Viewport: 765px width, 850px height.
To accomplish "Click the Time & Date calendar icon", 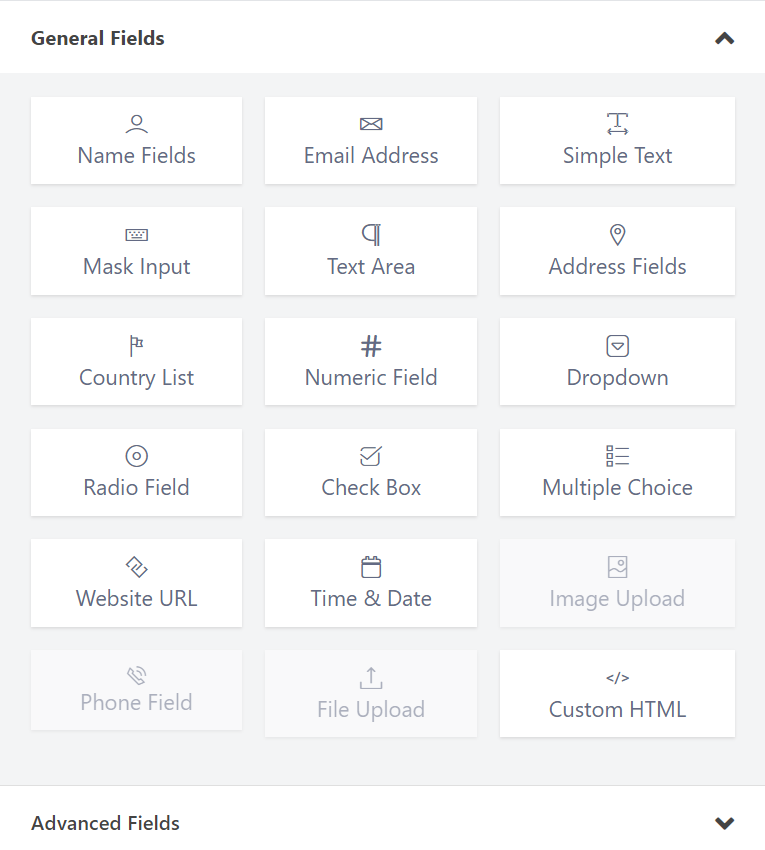I will tap(371, 567).
